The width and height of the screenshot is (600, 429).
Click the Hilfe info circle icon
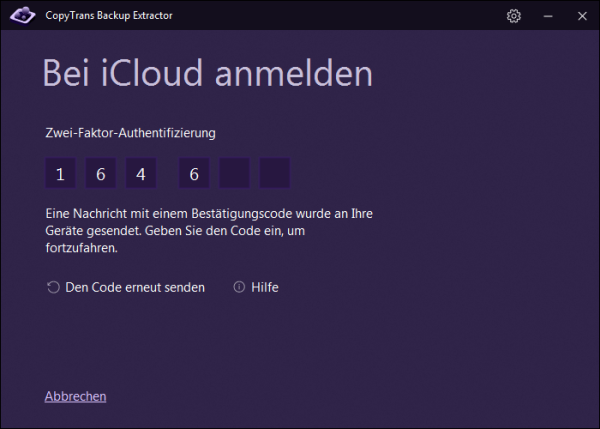pyautogui.click(x=239, y=287)
